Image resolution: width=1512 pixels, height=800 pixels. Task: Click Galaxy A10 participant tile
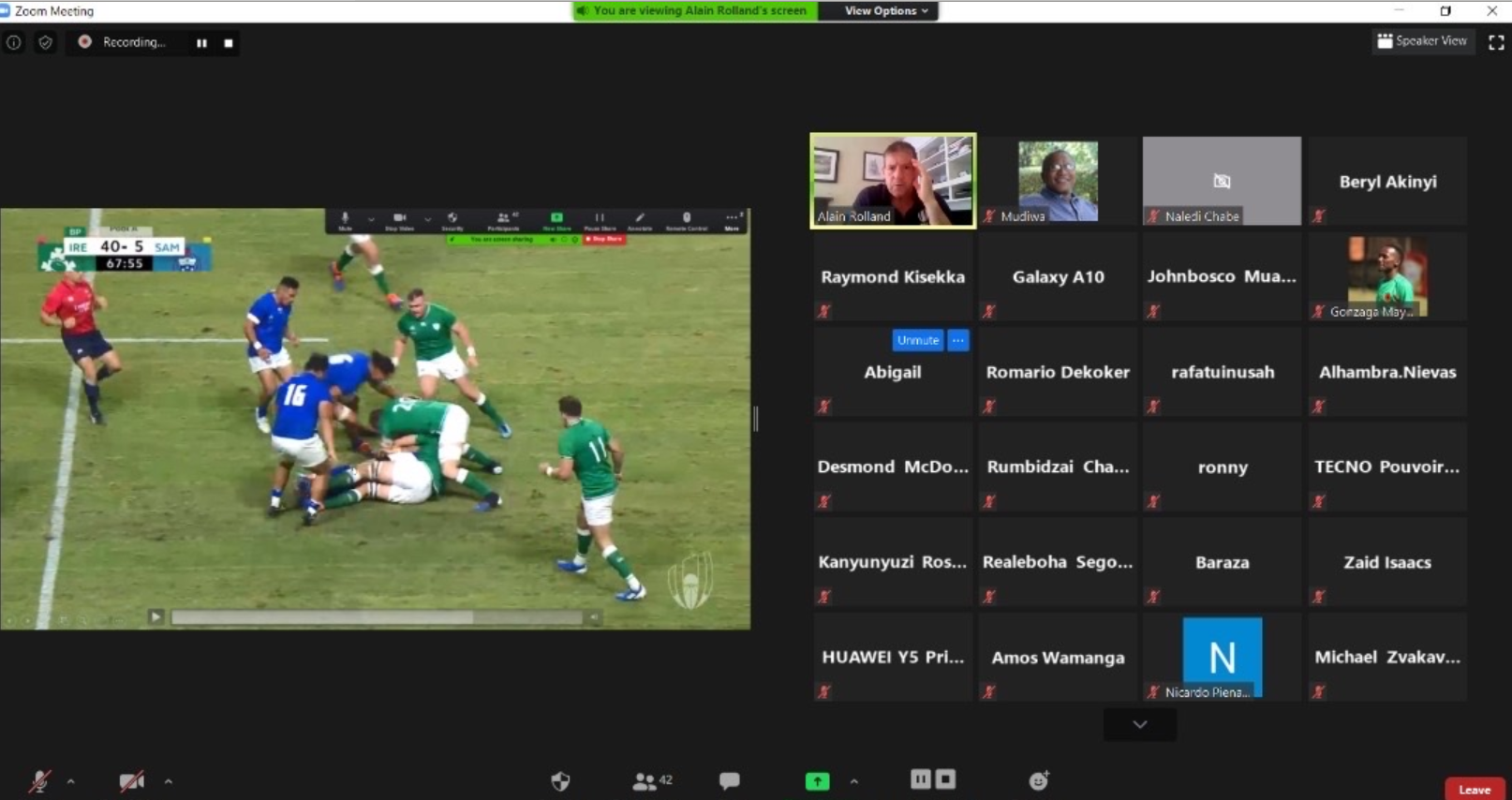[1058, 276]
